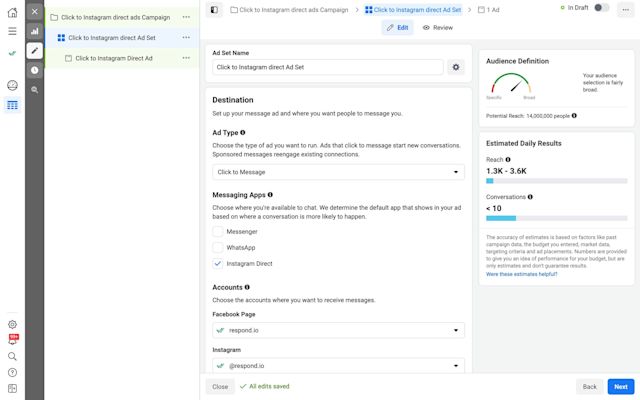
Task: Show Accounts info tooltip icon
Action: tap(247, 287)
